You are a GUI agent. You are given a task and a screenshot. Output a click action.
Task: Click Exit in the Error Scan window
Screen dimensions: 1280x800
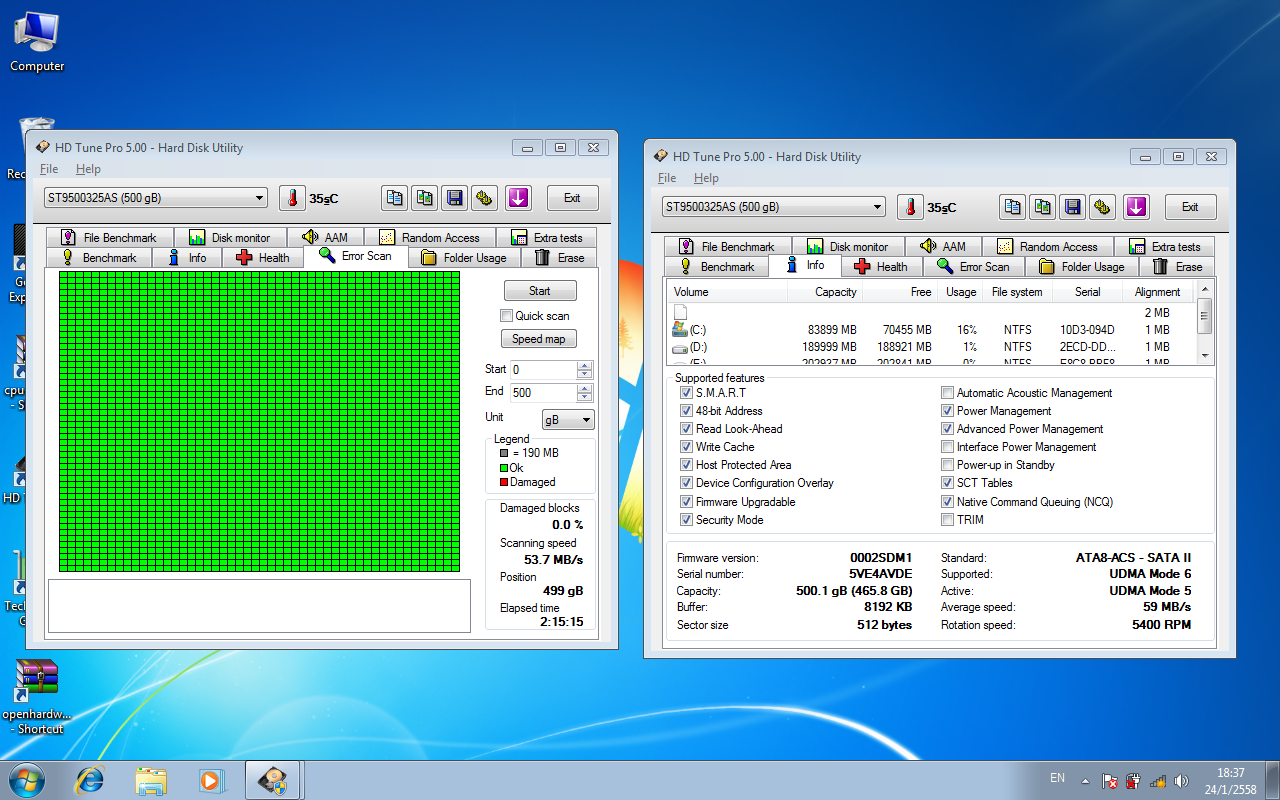click(572, 198)
